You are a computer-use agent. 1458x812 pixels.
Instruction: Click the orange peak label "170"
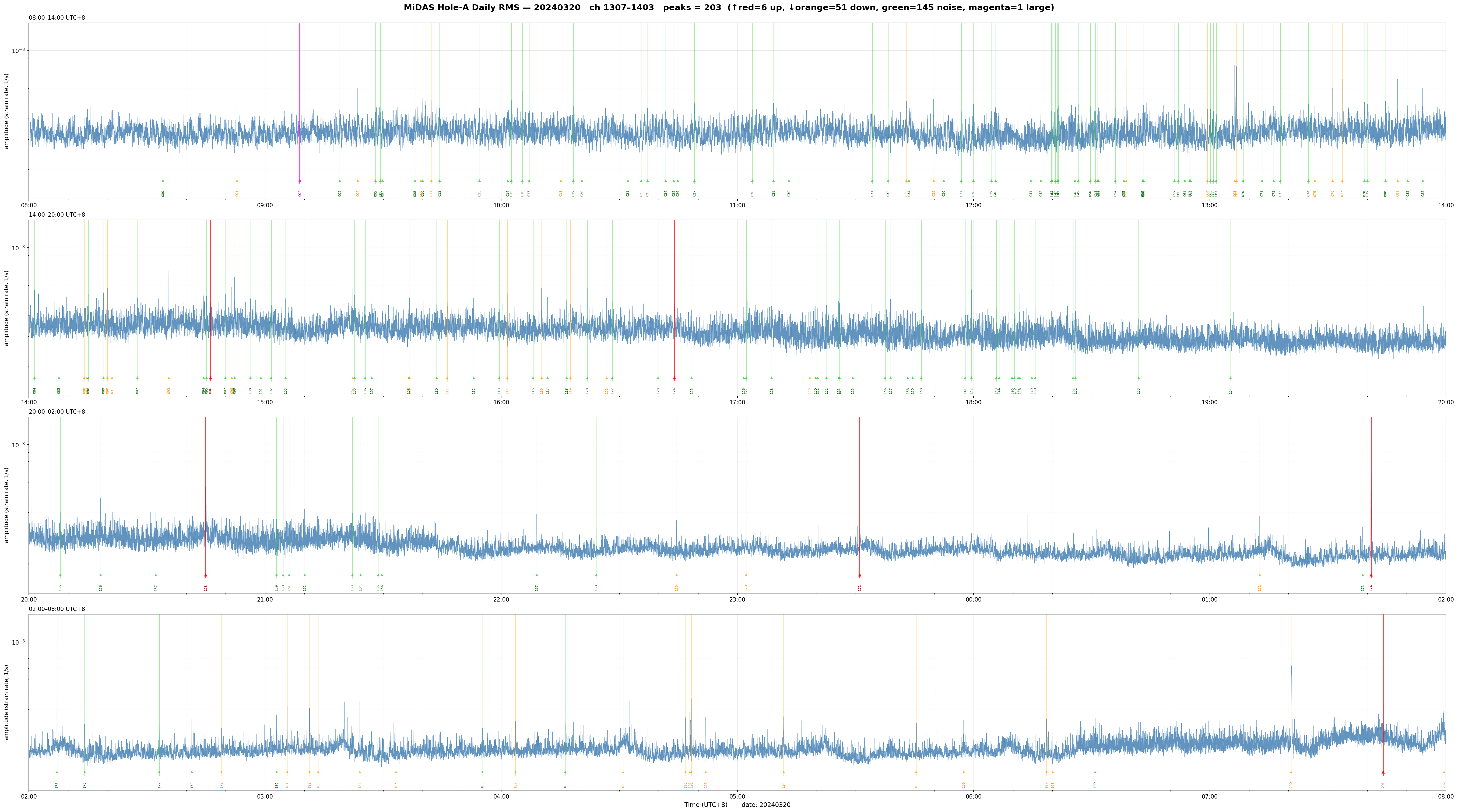(746, 588)
